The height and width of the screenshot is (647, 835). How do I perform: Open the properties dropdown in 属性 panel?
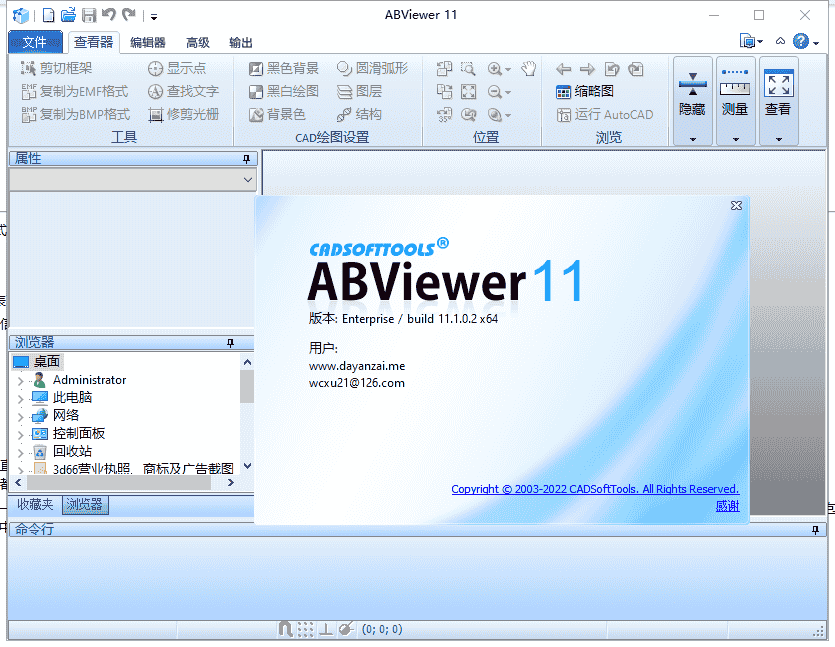[x=248, y=179]
